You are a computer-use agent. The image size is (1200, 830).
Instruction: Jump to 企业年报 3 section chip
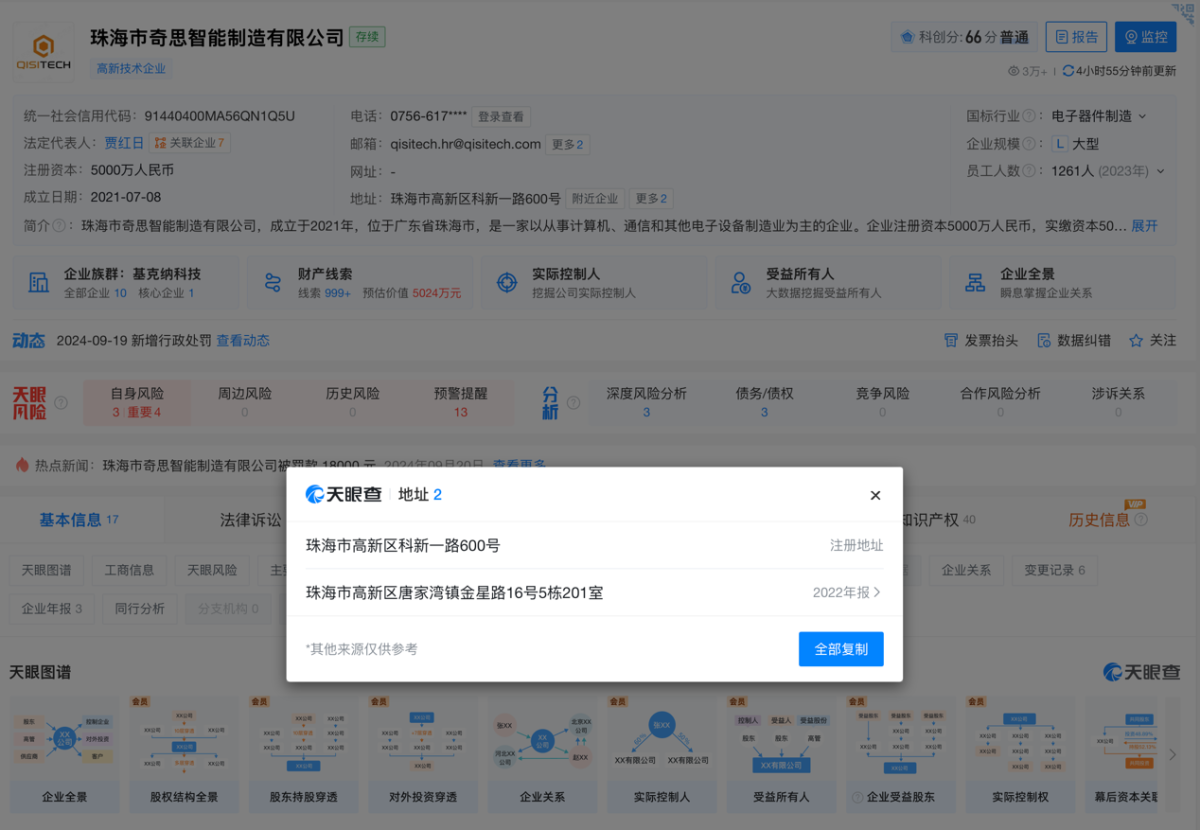(52, 608)
